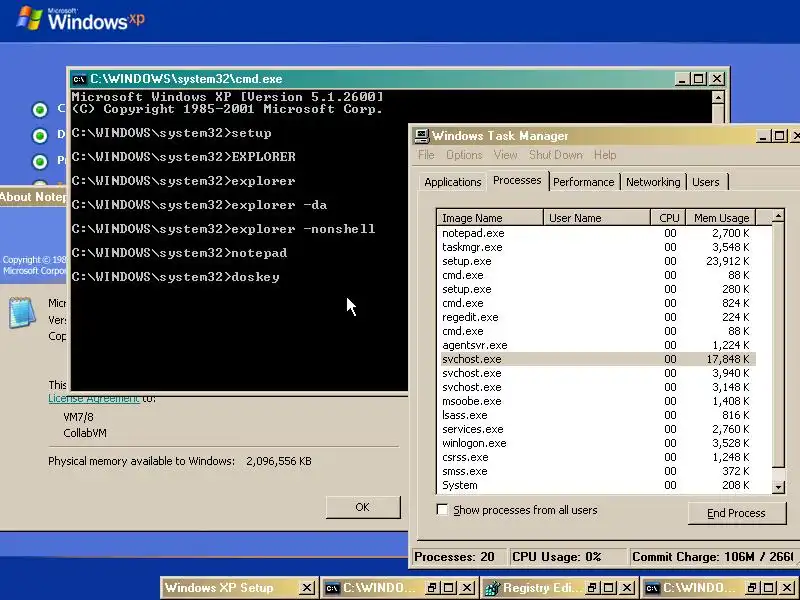This screenshot has width=800, height=600.
Task: Click the Commit Charge status entry
Action: click(713, 557)
